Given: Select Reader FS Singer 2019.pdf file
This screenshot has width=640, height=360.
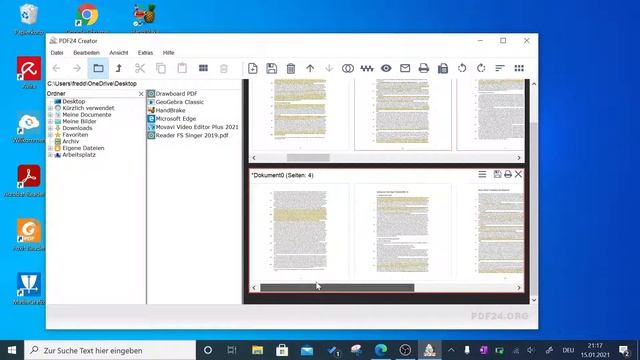Looking at the screenshot, I should click(192, 135).
